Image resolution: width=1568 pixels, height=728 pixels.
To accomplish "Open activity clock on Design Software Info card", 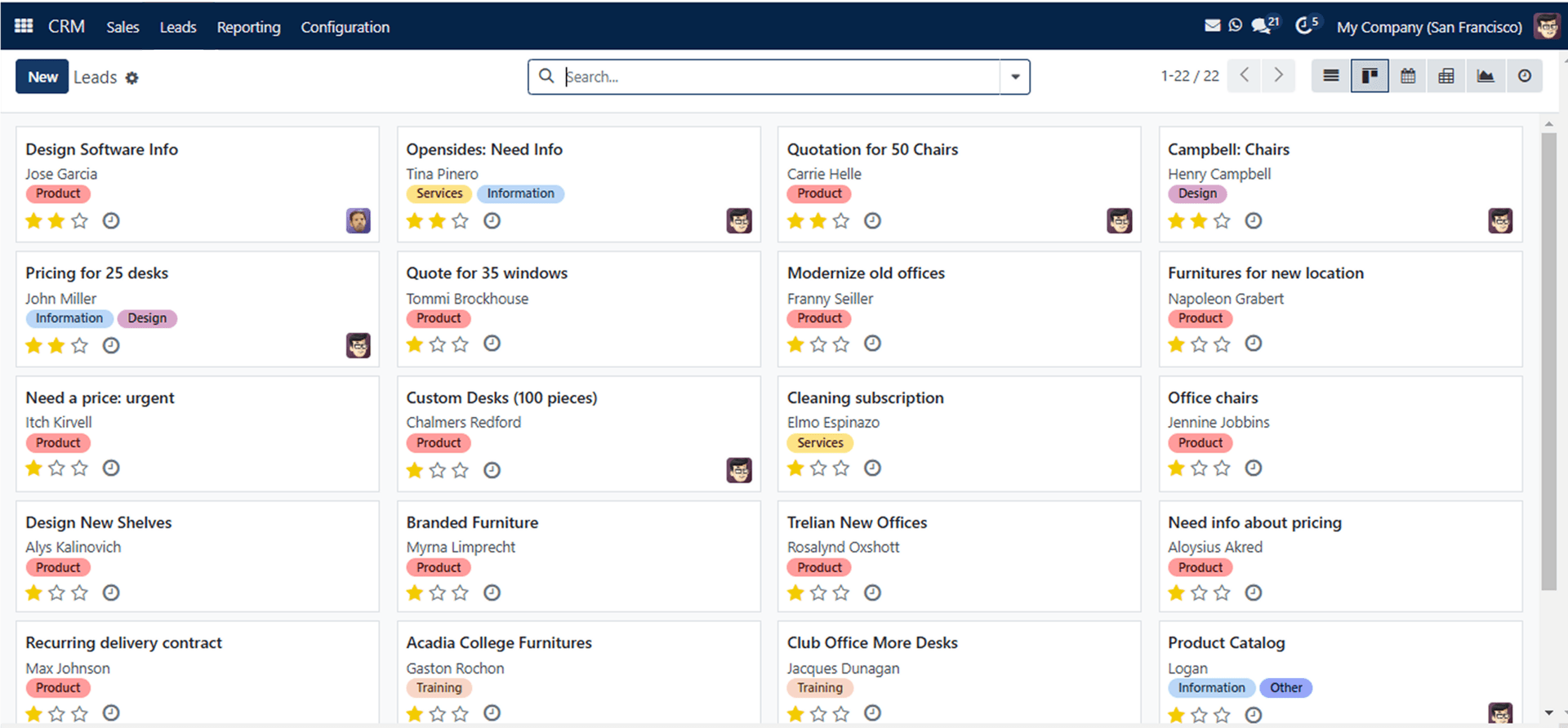I will pyautogui.click(x=111, y=220).
